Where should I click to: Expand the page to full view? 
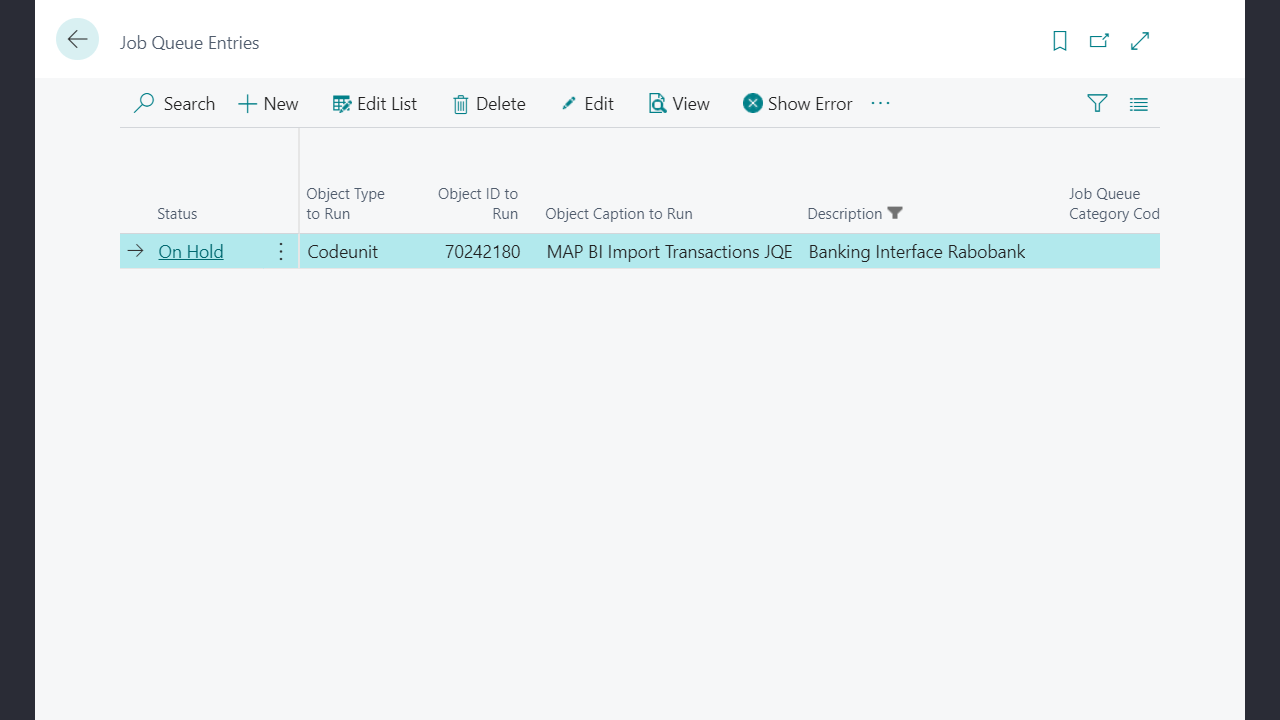tap(1139, 41)
